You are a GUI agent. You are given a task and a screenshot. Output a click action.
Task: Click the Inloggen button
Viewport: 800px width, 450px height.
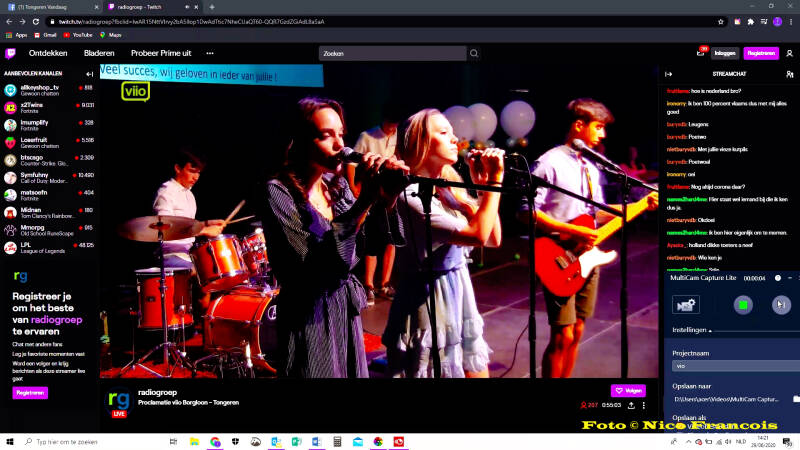click(x=724, y=53)
